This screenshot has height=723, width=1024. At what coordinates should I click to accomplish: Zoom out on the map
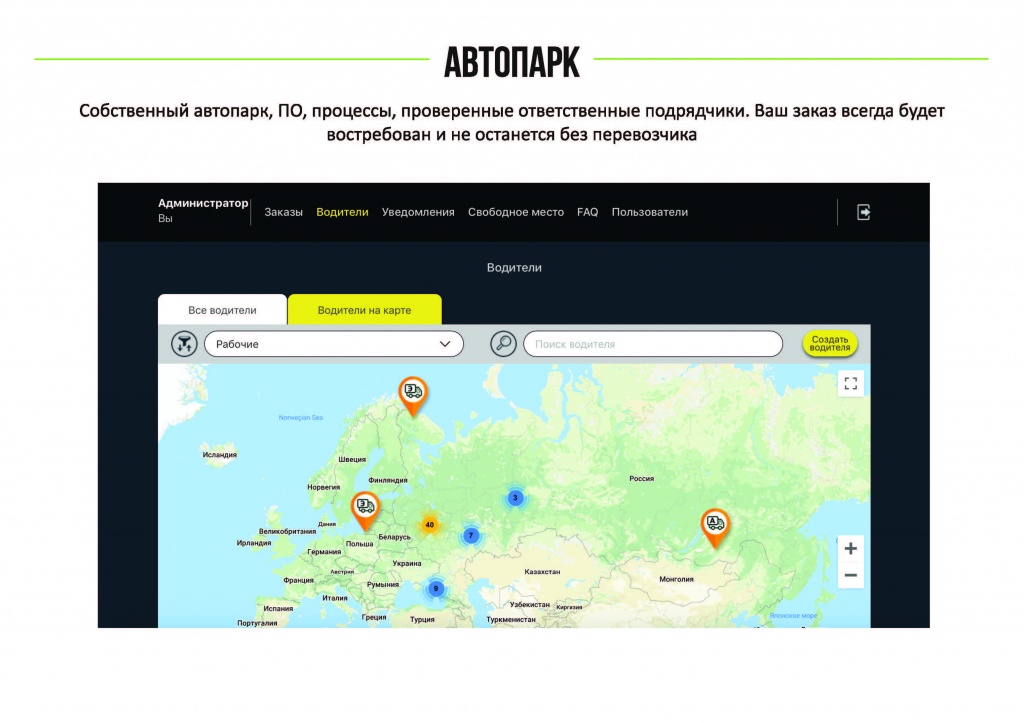(x=850, y=575)
